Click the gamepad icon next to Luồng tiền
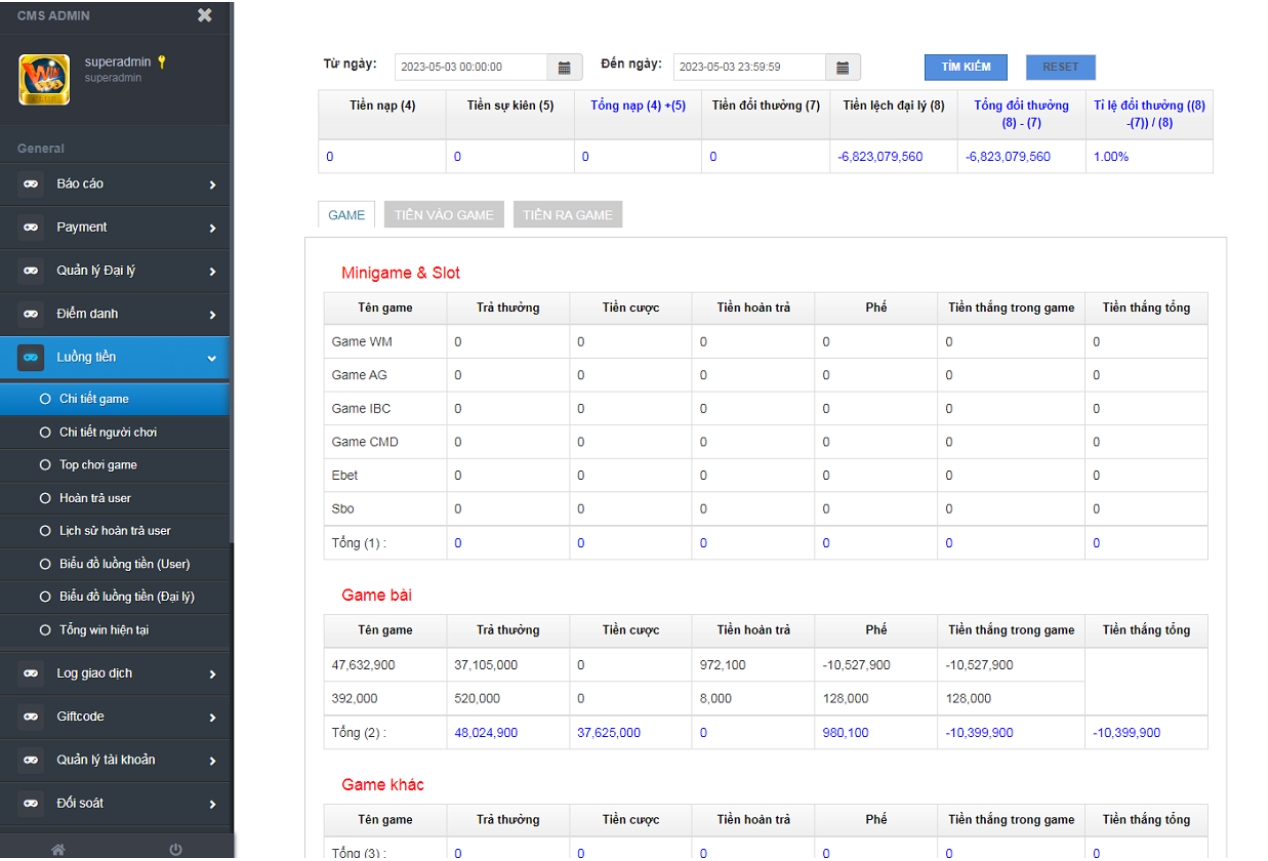The height and width of the screenshot is (861, 1268). tap(31, 357)
